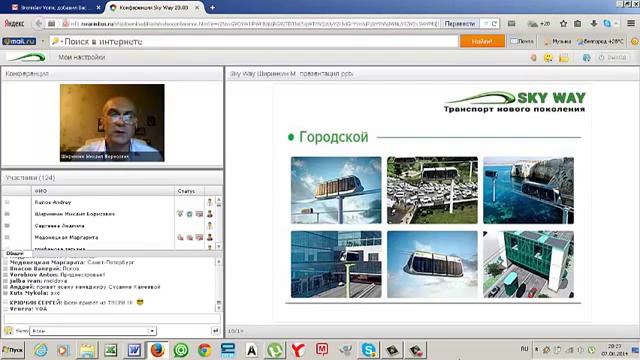Switch to Firefox in taskbar
The image size is (640, 360).
(158, 350)
